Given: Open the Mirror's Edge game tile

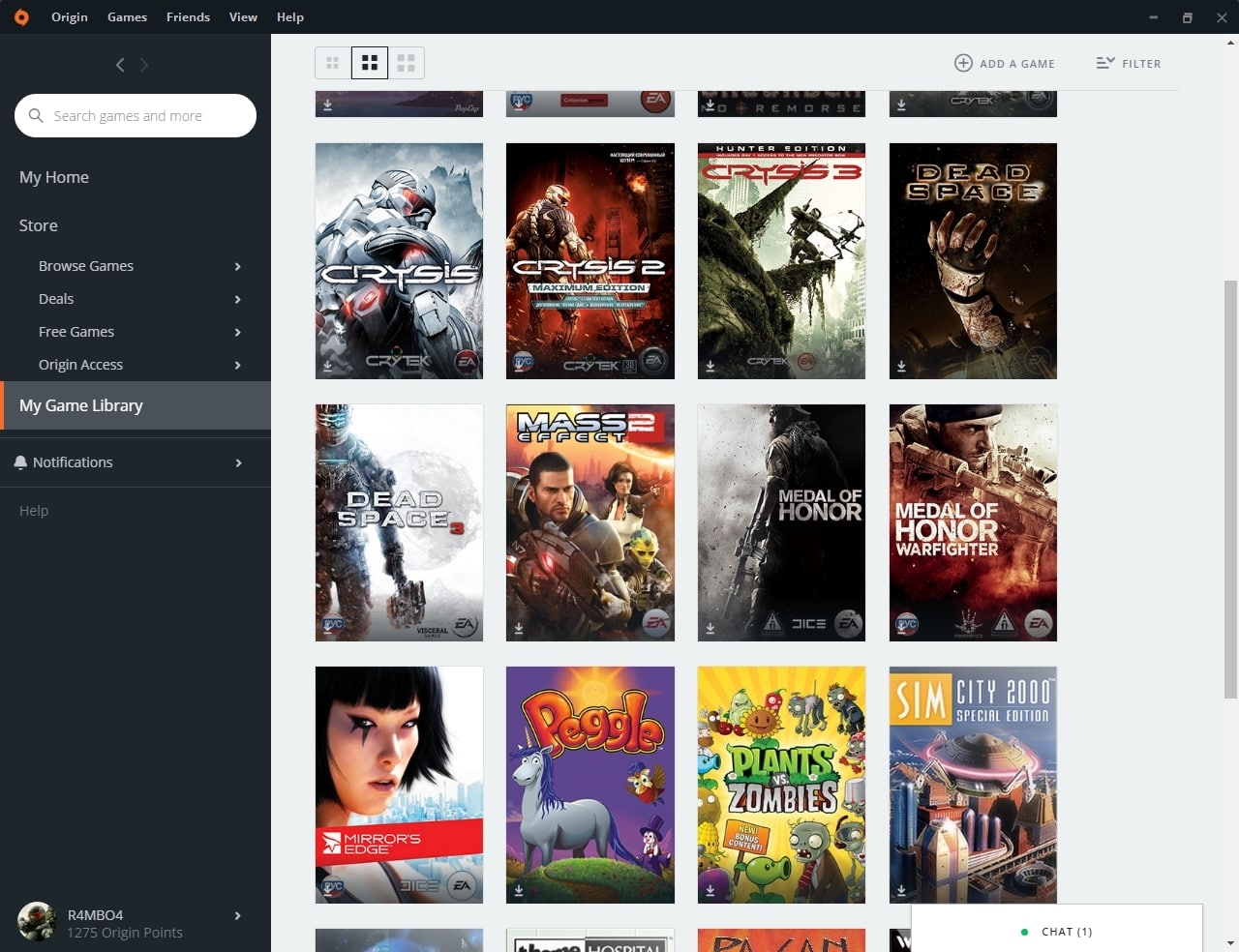Looking at the screenshot, I should [399, 785].
